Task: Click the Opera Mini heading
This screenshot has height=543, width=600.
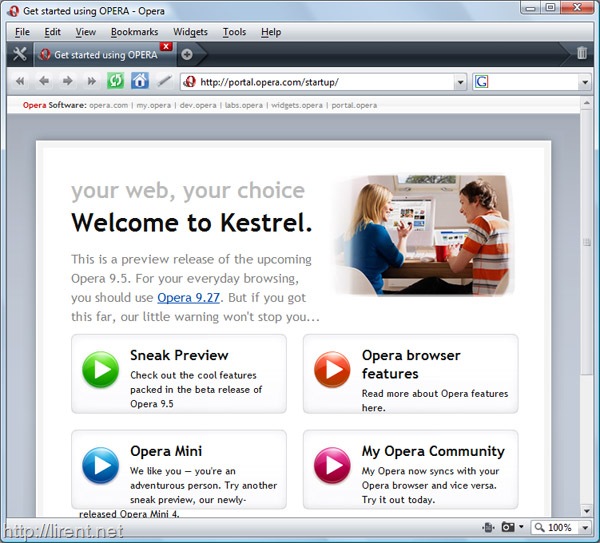Action: click(166, 451)
